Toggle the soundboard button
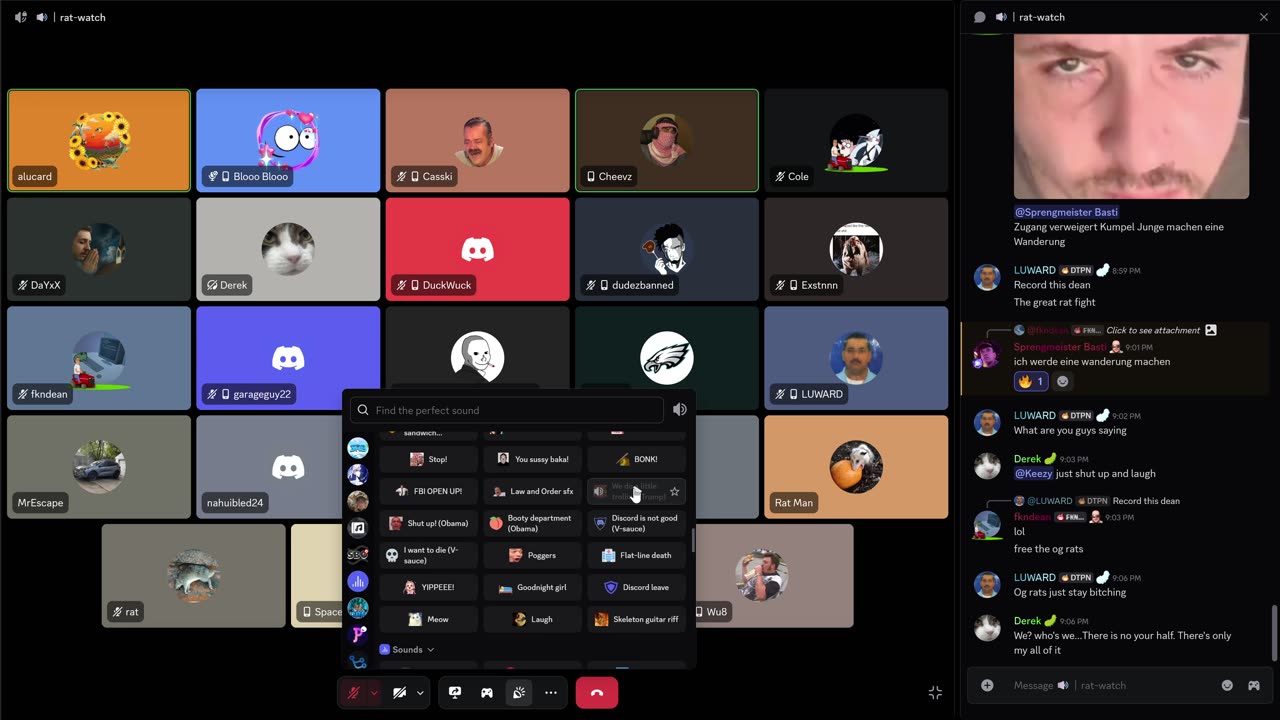Screen dimensions: 1280x720 519,692
